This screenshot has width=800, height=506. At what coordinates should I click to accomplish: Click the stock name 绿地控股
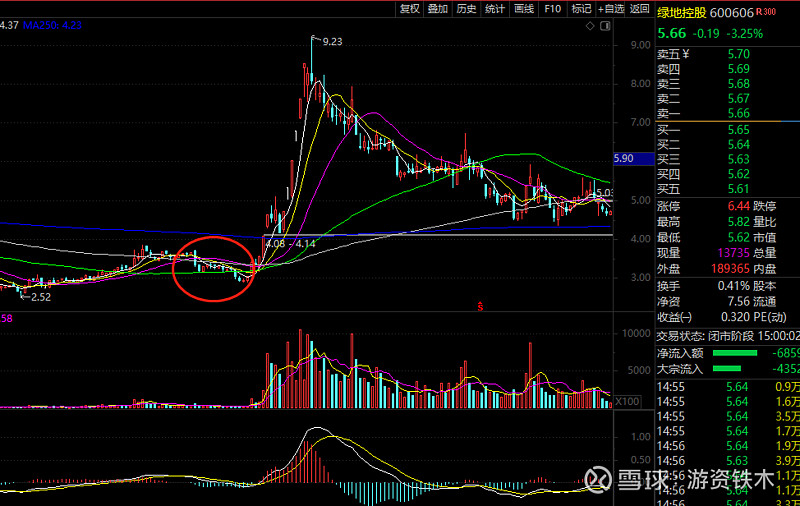point(682,13)
